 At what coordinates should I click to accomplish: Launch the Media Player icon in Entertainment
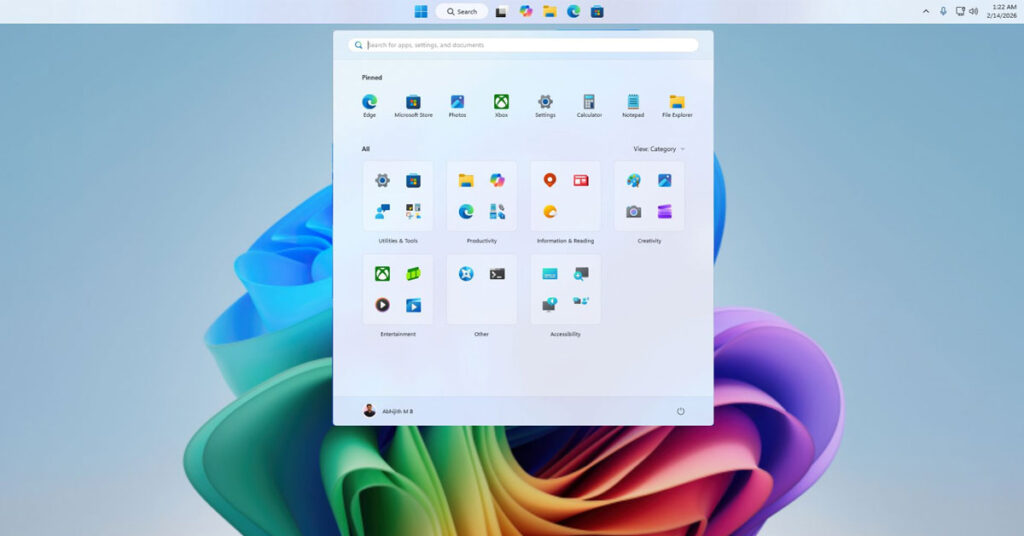coord(383,305)
